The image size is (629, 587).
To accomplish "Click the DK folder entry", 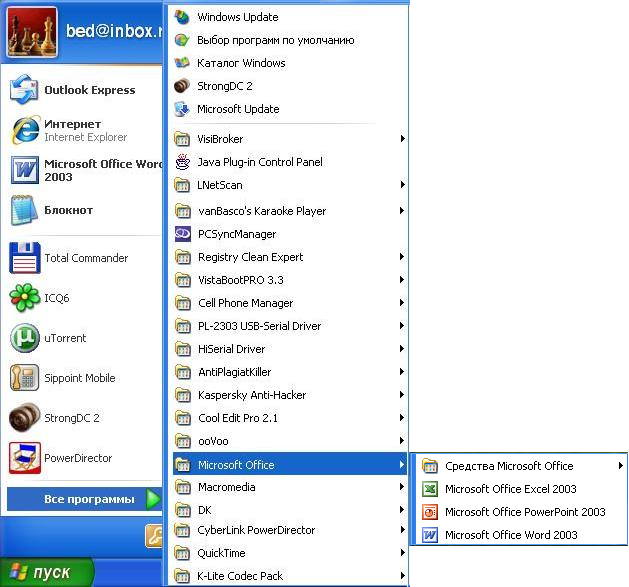I will click(x=290, y=510).
